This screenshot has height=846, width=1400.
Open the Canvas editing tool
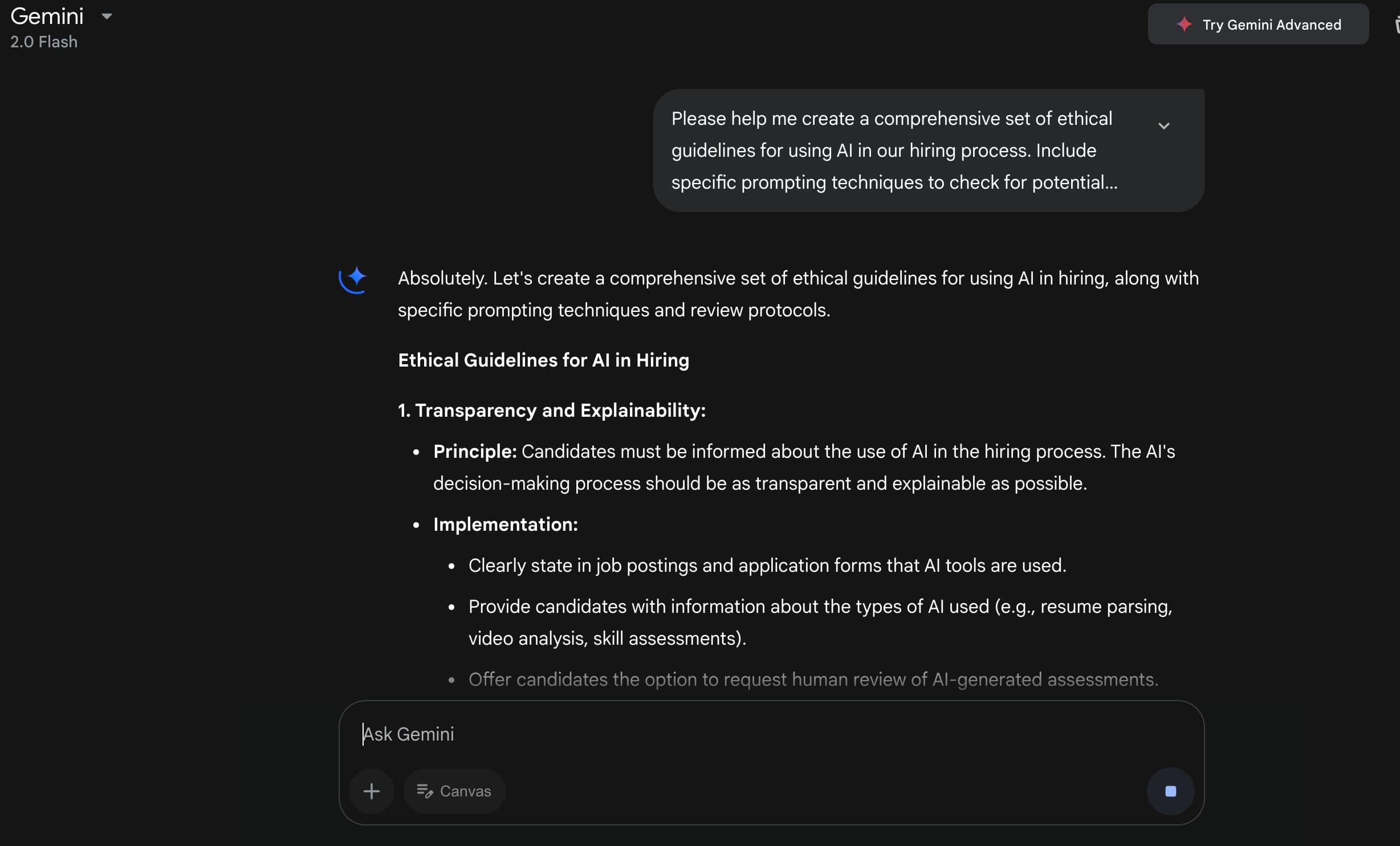tap(454, 791)
